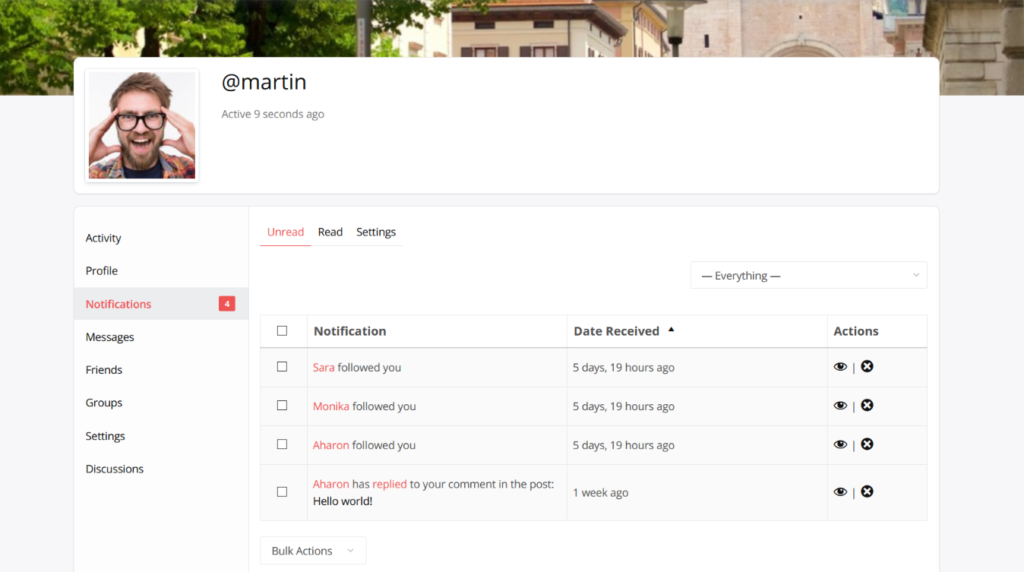Viewport: 1024px width, 572px height.
Task: Expand the Bulk Actions dropdown
Action: pos(312,551)
